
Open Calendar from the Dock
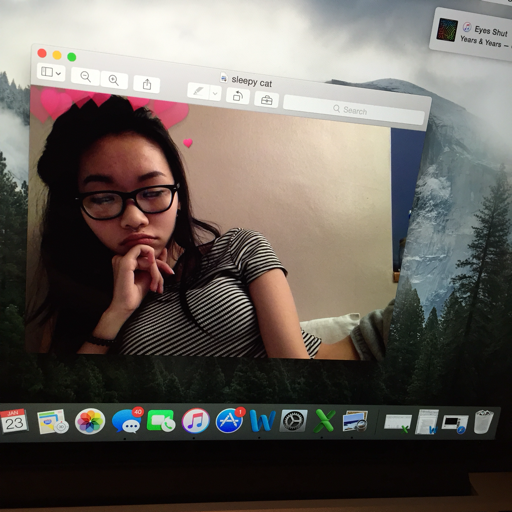pyautogui.click(x=14, y=421)
